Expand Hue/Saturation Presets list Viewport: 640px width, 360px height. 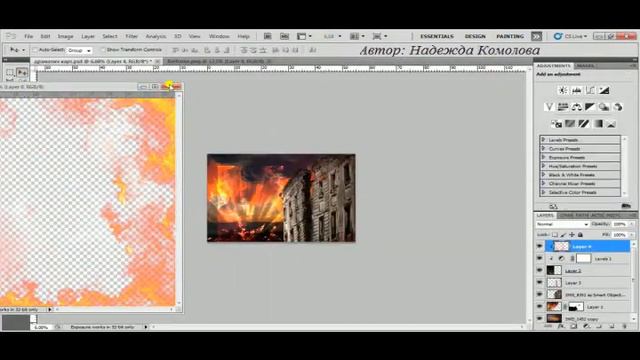pyautogui.click(x=543, y=166)
